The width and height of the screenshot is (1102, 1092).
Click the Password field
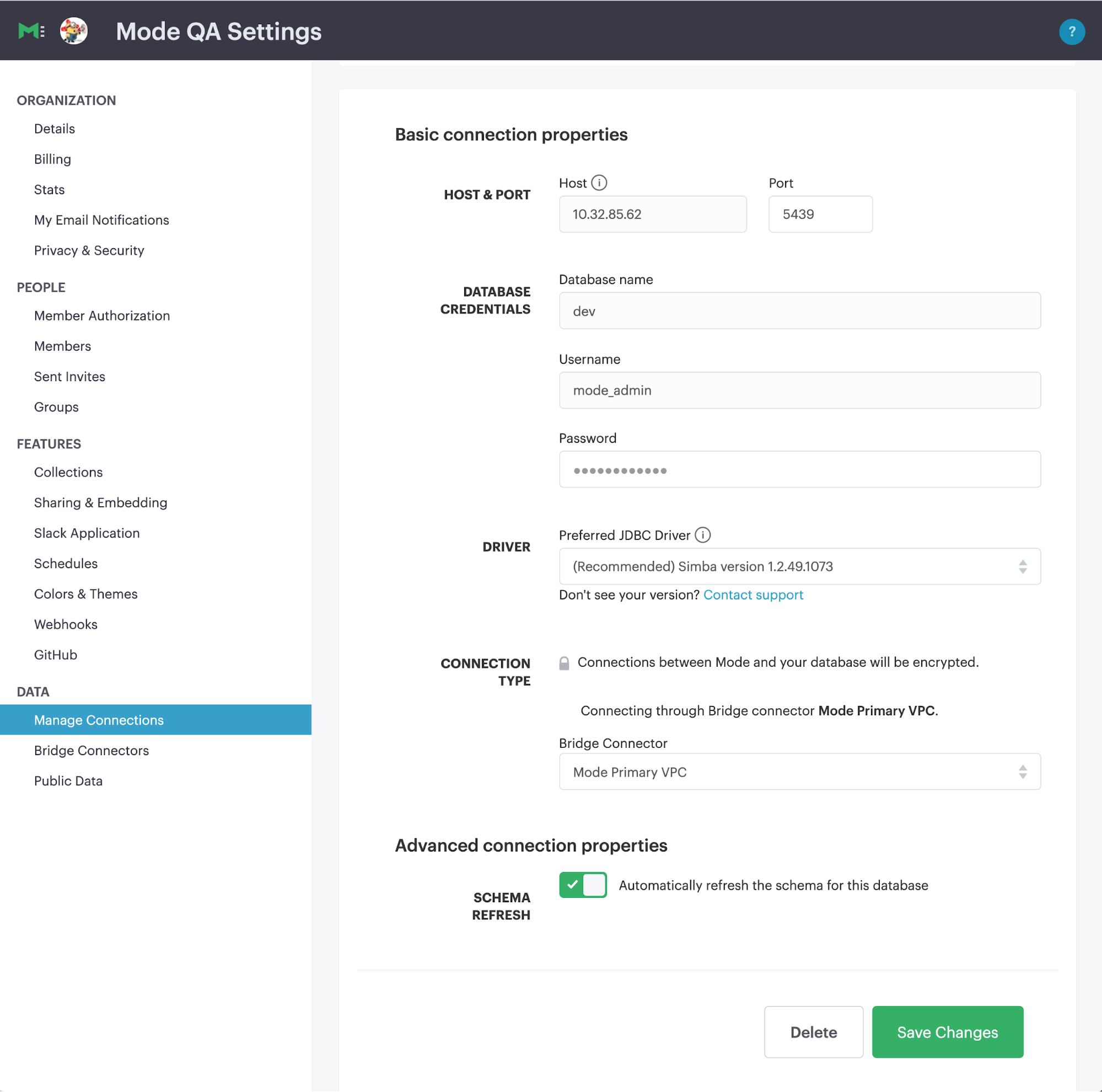799,469
